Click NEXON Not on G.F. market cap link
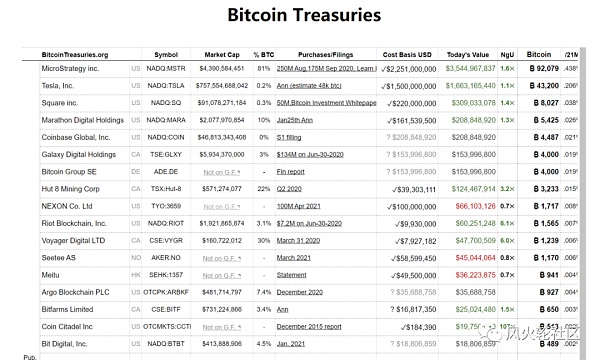Image resolution: width=600 pixels, height=360 pixels. click(x=222, y=207)
